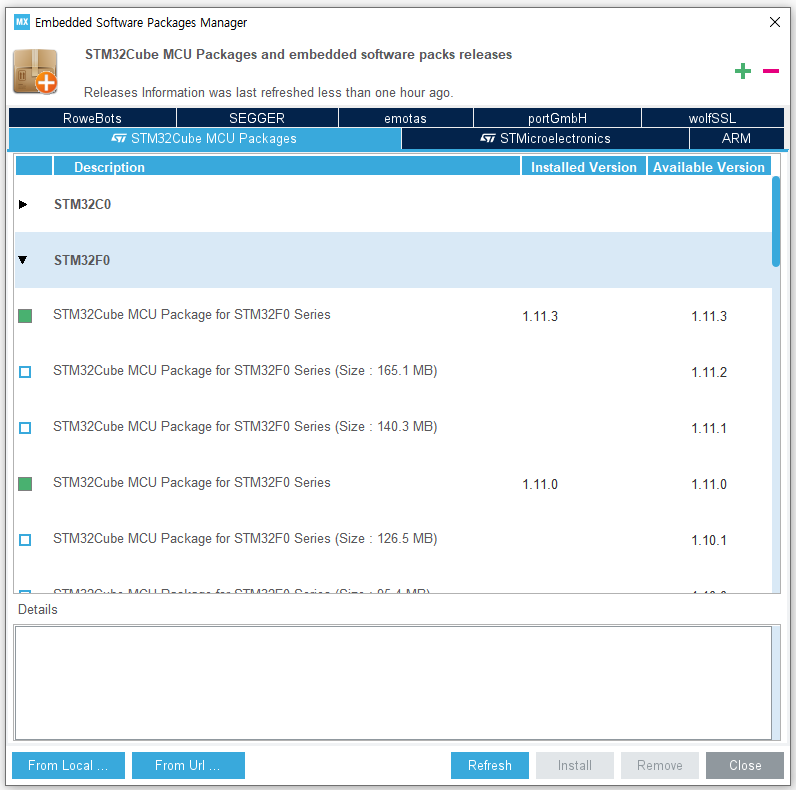This screenshot has height=790, width=796.
Task: Select the package row with Size : 140.3 MB
Action: click(x=393, y=427)
